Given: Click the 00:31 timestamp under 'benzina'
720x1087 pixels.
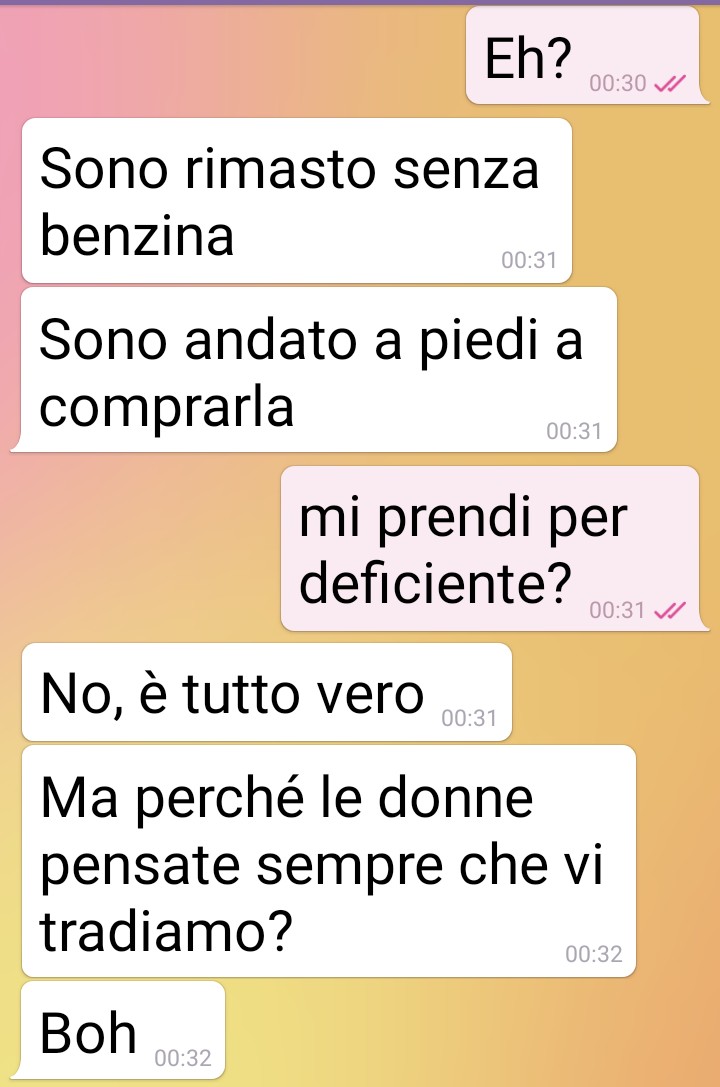Looking at the screenshot, I should coord(529,260).
